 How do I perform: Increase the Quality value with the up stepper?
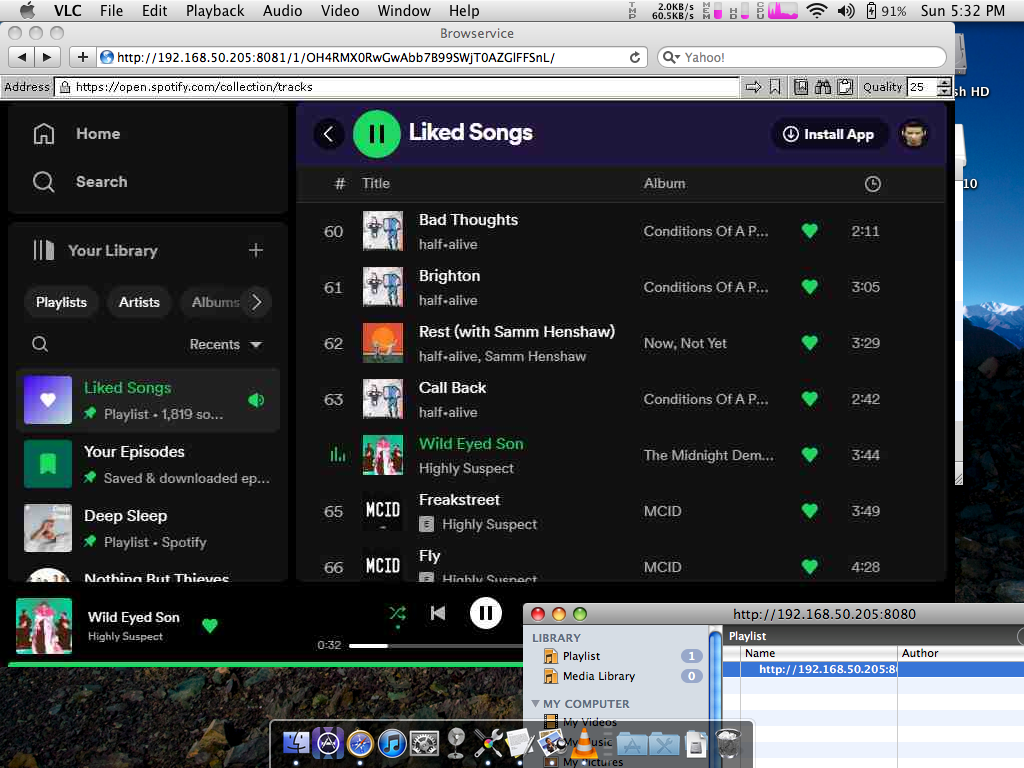pos(944,82)
